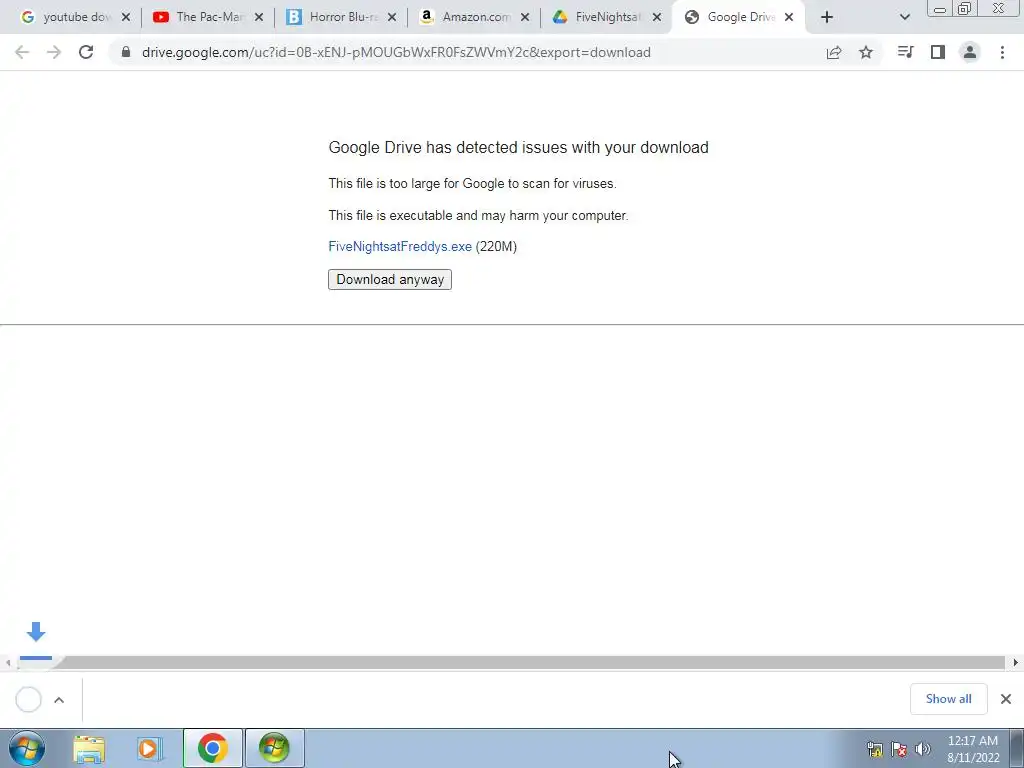Open the media control icon
Screen dimensions: 1024x768
click(905, 52)
